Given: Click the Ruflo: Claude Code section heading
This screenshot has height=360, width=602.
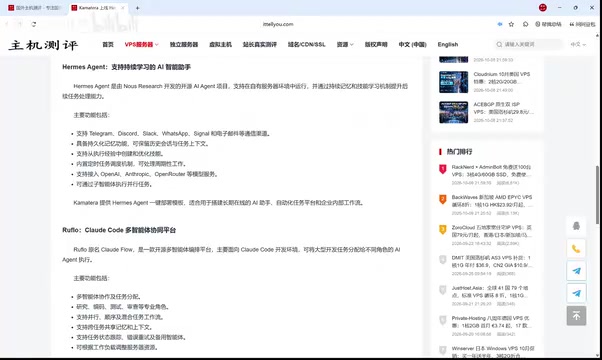Looking at the screenshot, I should (119, 230).
